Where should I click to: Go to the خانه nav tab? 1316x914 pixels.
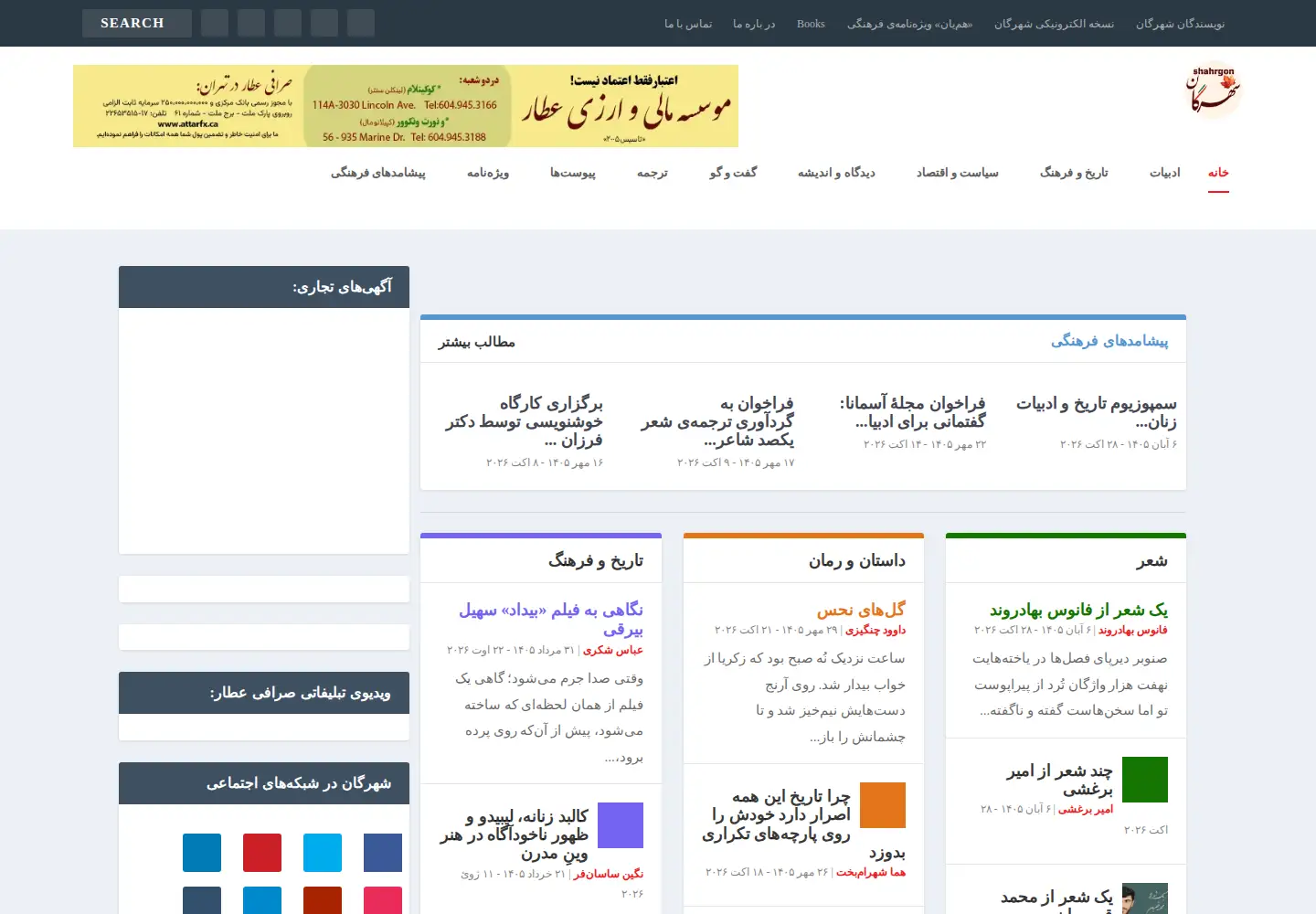1218,173
